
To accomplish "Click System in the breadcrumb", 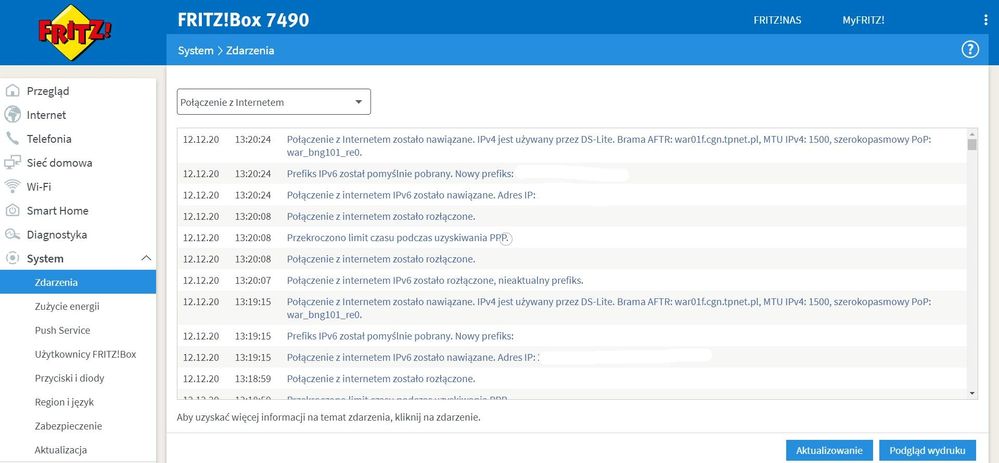I will (195, 50).
